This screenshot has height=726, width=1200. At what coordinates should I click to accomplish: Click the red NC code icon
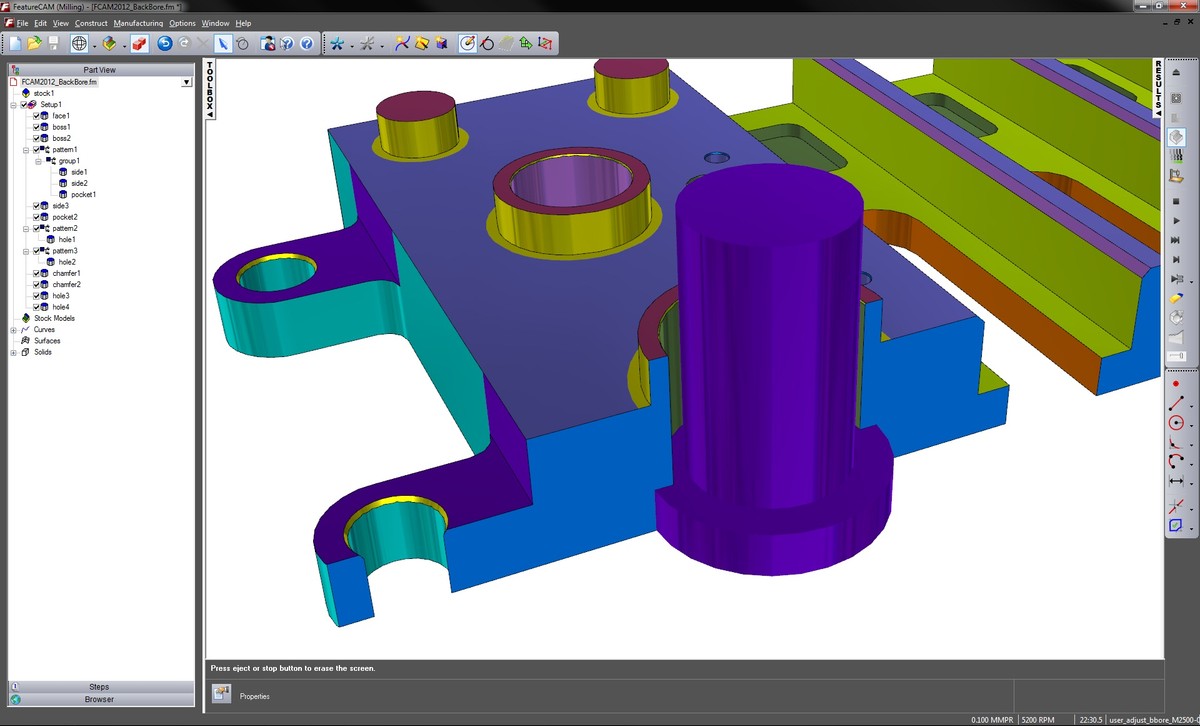tap(545, 44)
